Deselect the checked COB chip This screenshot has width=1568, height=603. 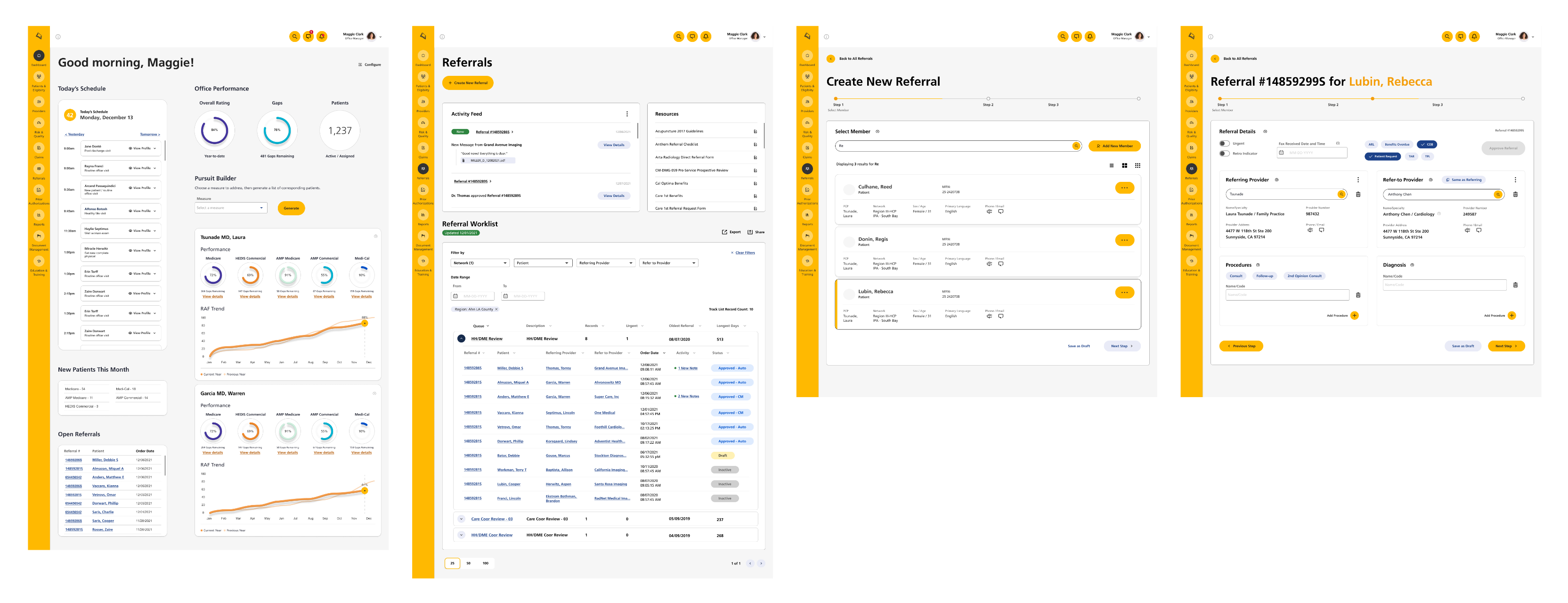point(1427,144)
